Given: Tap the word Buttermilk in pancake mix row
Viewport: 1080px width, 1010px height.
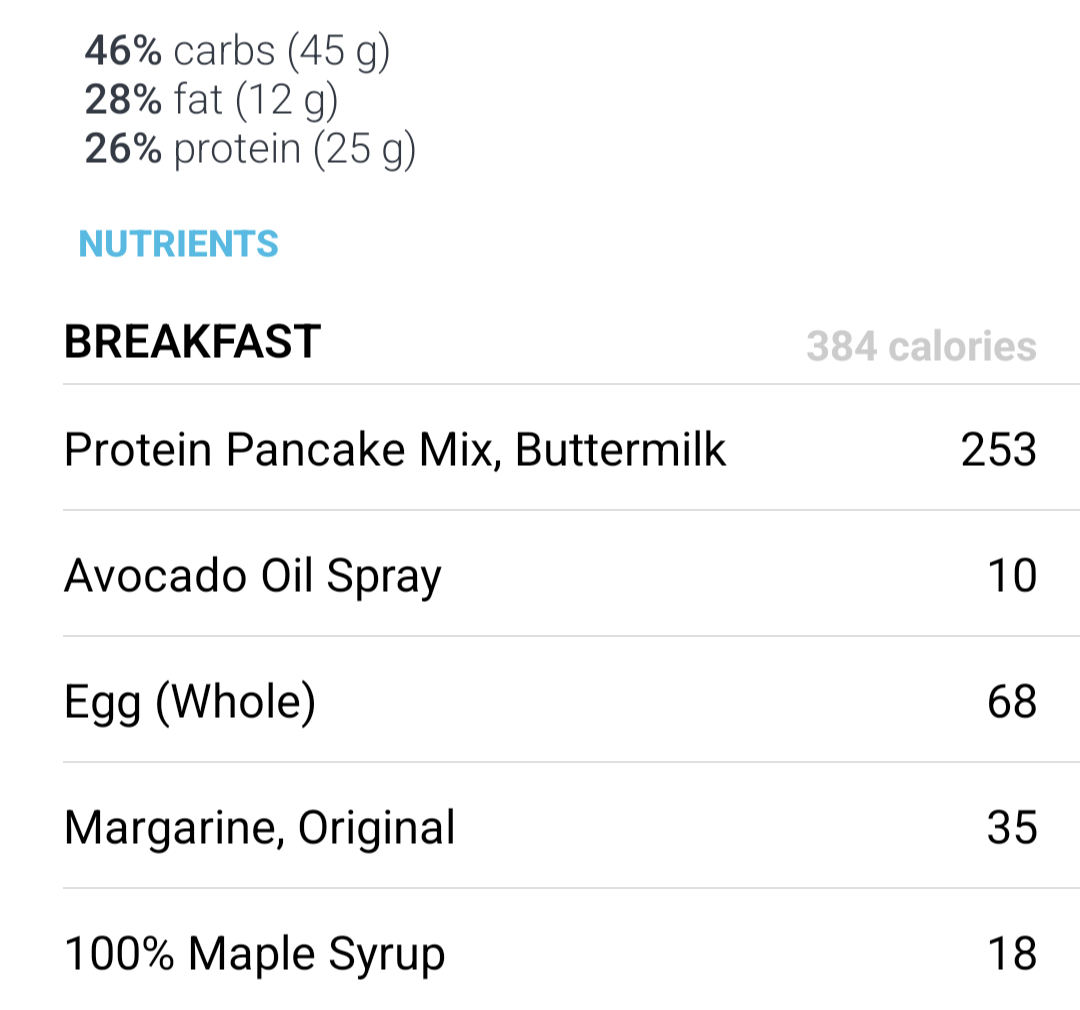Looking at the screenshot, I should point(620,449).
